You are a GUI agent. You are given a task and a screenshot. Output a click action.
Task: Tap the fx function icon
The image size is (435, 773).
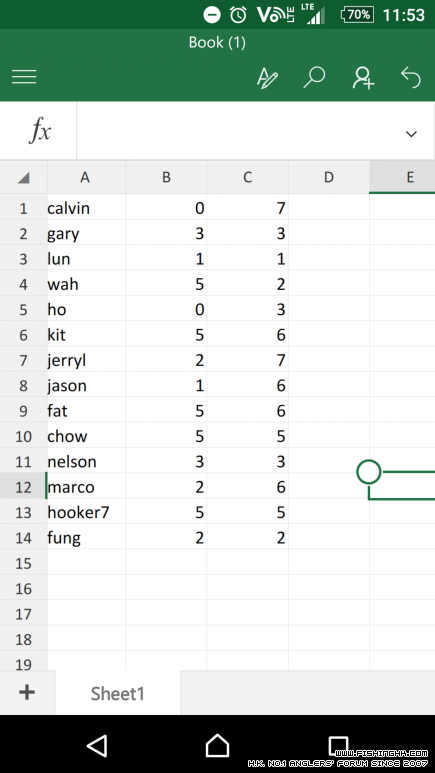click(39, 131)
